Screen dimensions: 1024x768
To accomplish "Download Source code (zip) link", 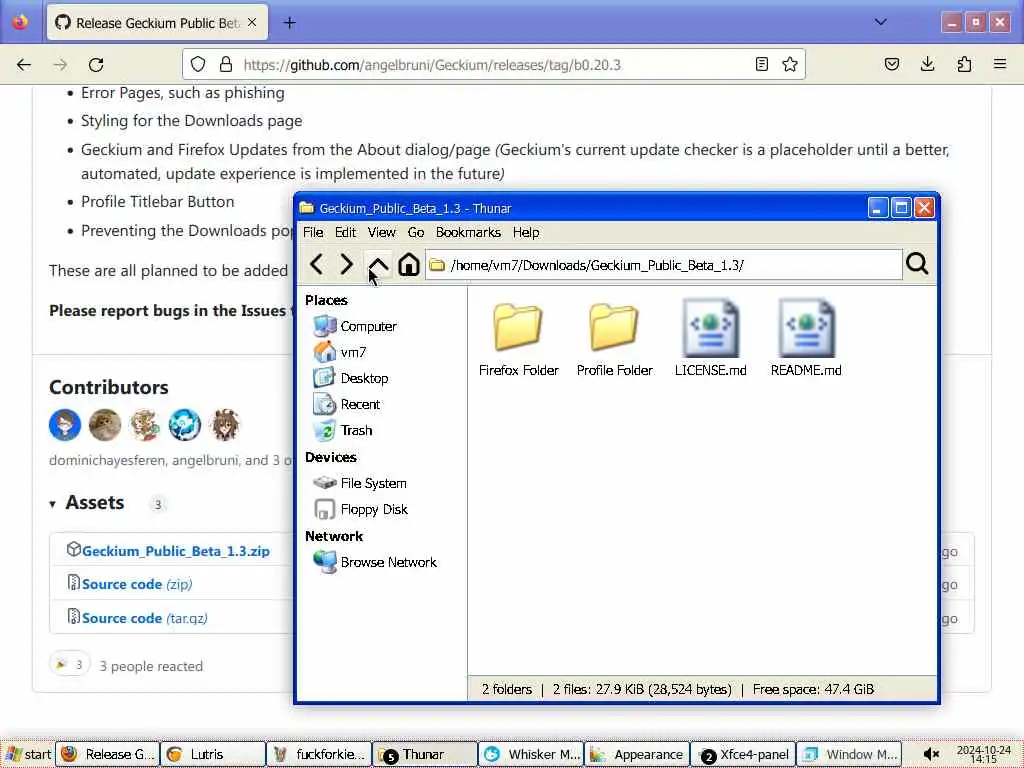I will coord(137,584).
